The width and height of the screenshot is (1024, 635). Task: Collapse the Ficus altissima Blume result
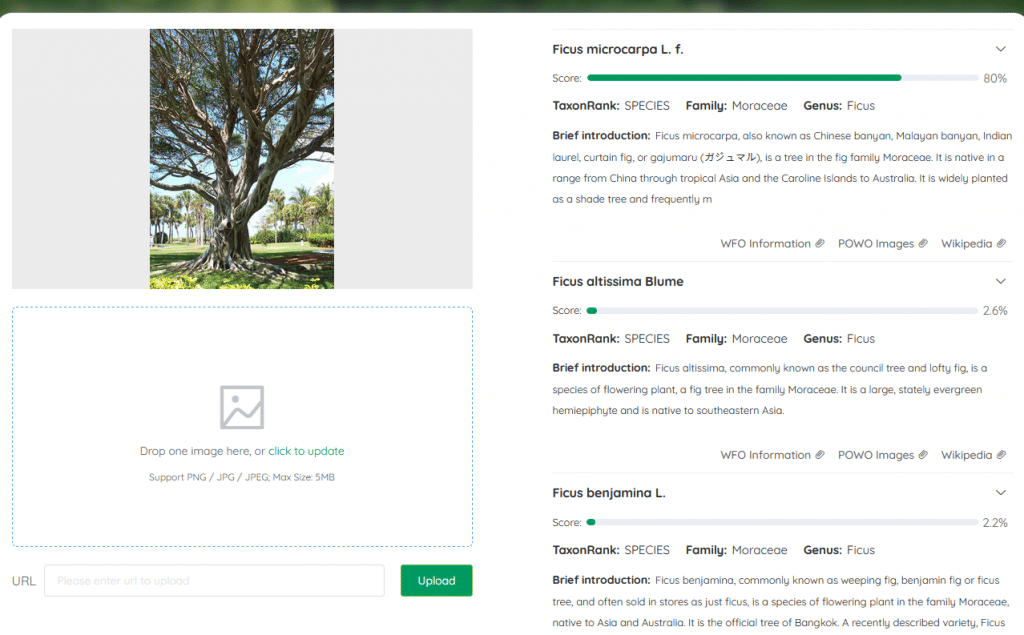click(x=1000, y=282)
